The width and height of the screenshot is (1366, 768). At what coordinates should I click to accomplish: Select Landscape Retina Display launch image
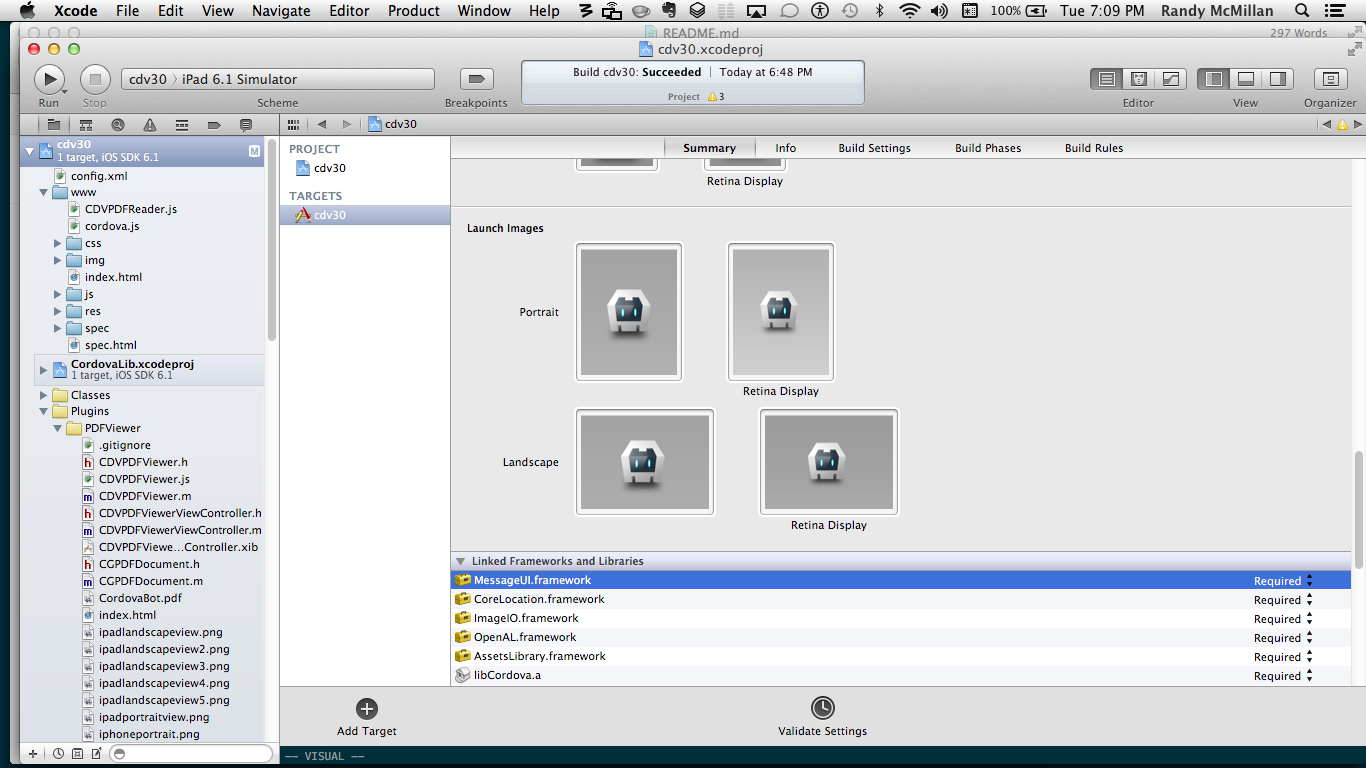click(829, 462)
